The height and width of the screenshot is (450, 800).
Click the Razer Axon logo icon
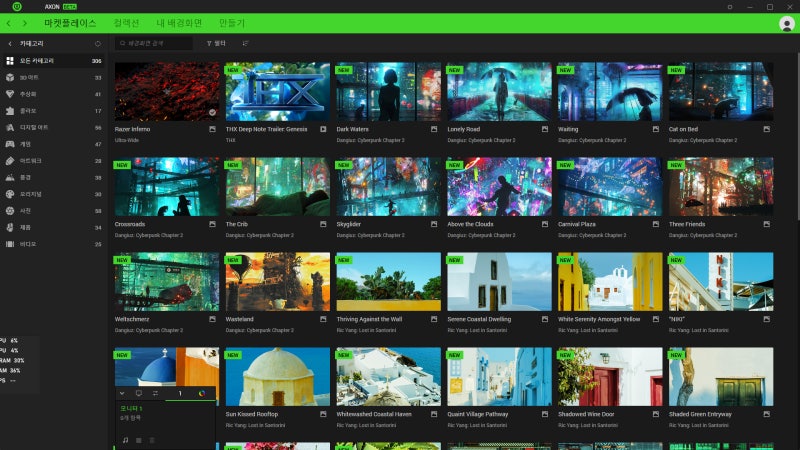pyautogui.click(x=17, y=7)
